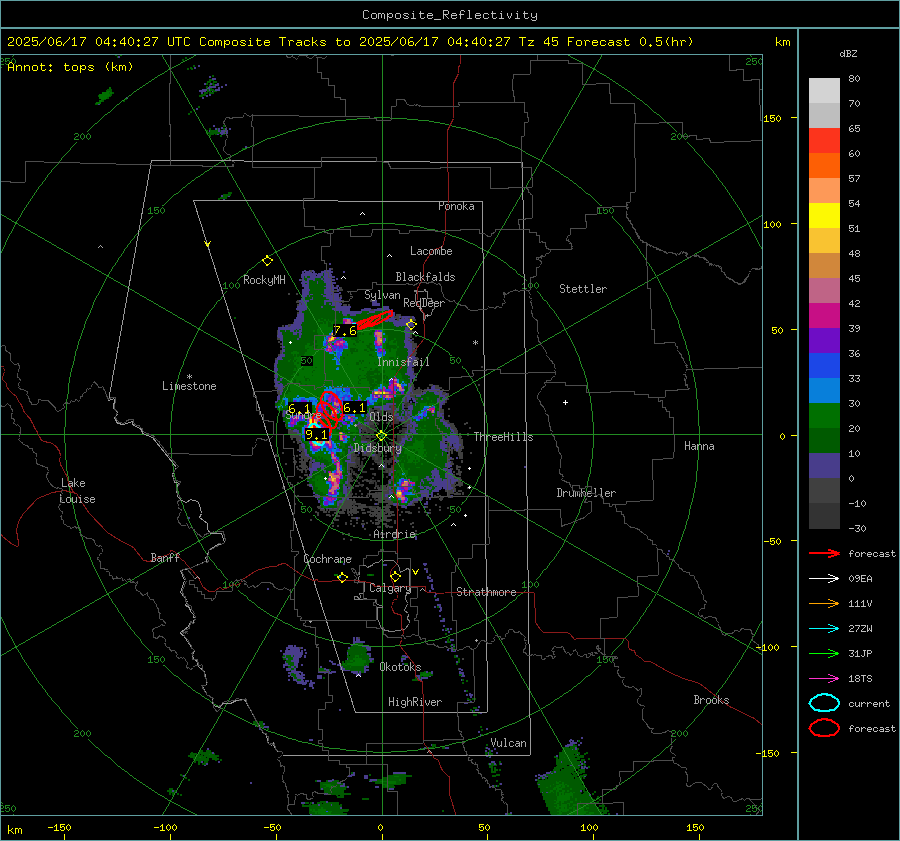Click the Lacombe city label
This screenshot has height=841, width=900.
(x=431, y=251)
